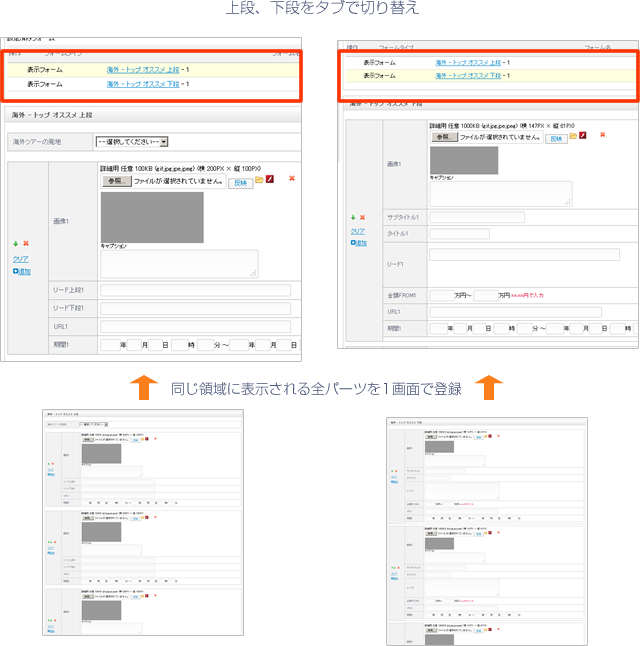Click the リード上段1 text field
Viewport: 640px width, 646px height.
tap(195, 290)
